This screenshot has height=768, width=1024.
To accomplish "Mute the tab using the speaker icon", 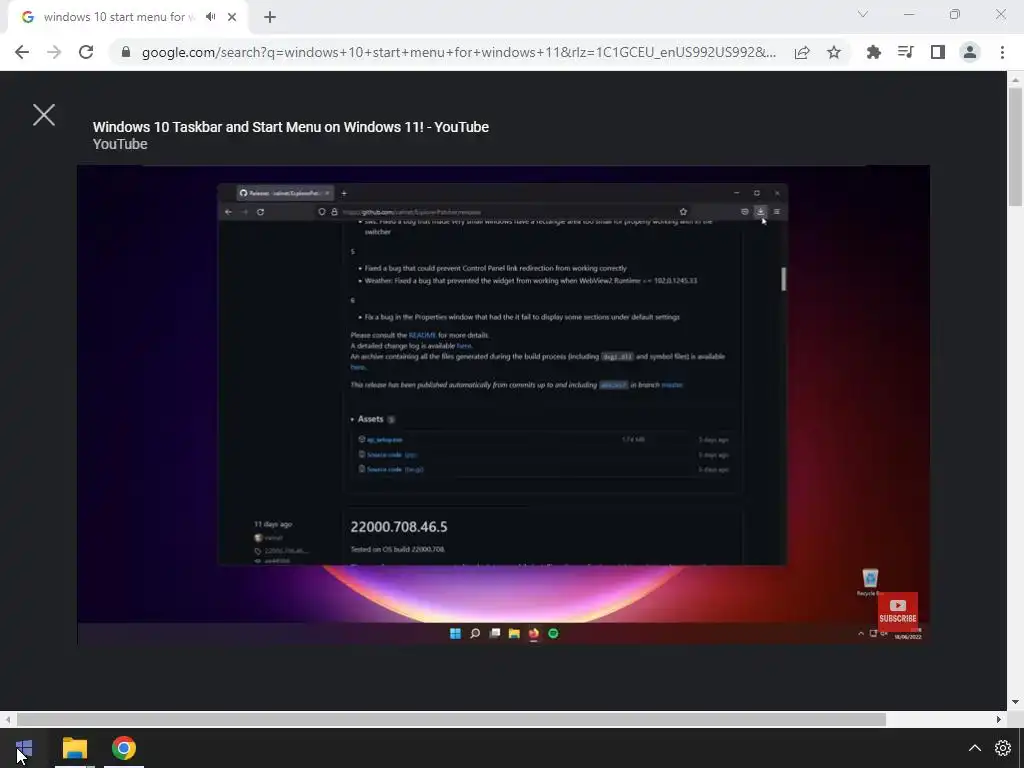I will click(210, 17).
